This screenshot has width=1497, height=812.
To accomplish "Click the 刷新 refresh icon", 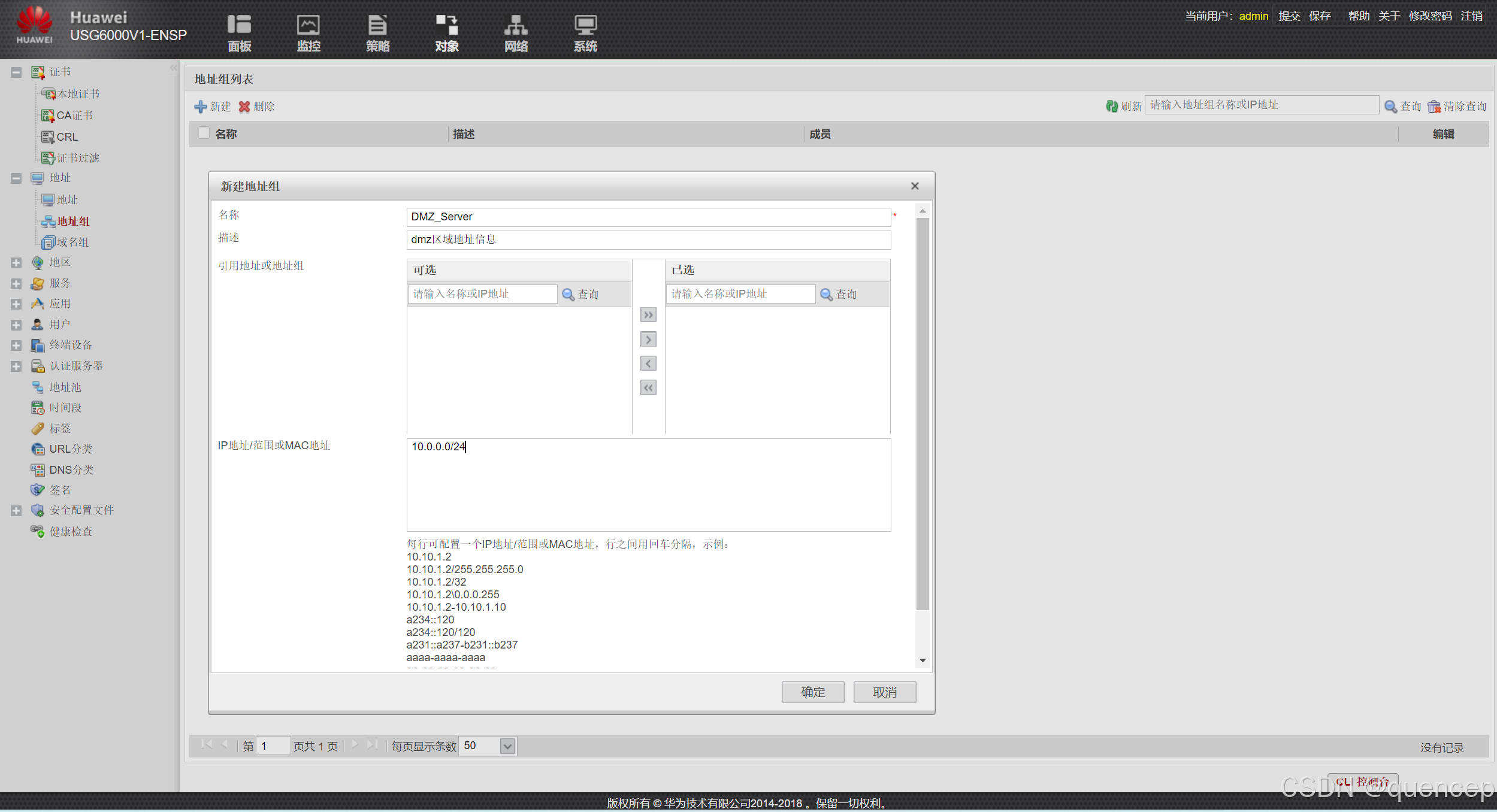I will click(1112, 106).
